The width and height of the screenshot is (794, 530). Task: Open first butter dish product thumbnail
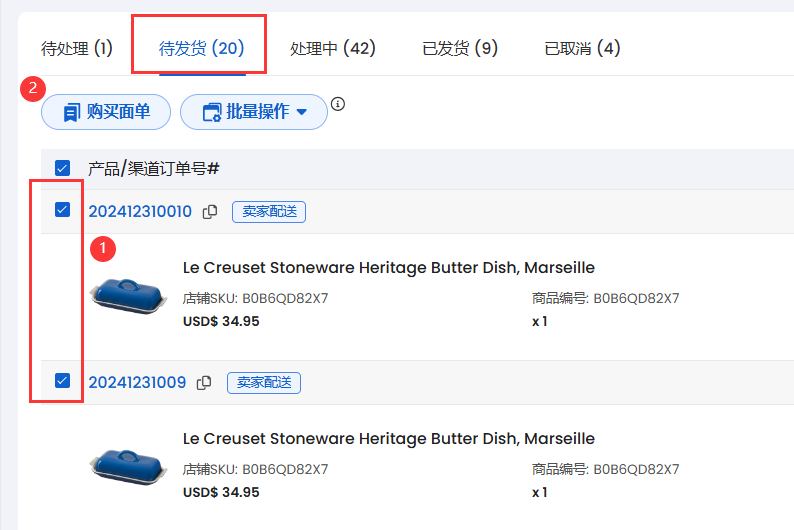(x=128, y=296)
